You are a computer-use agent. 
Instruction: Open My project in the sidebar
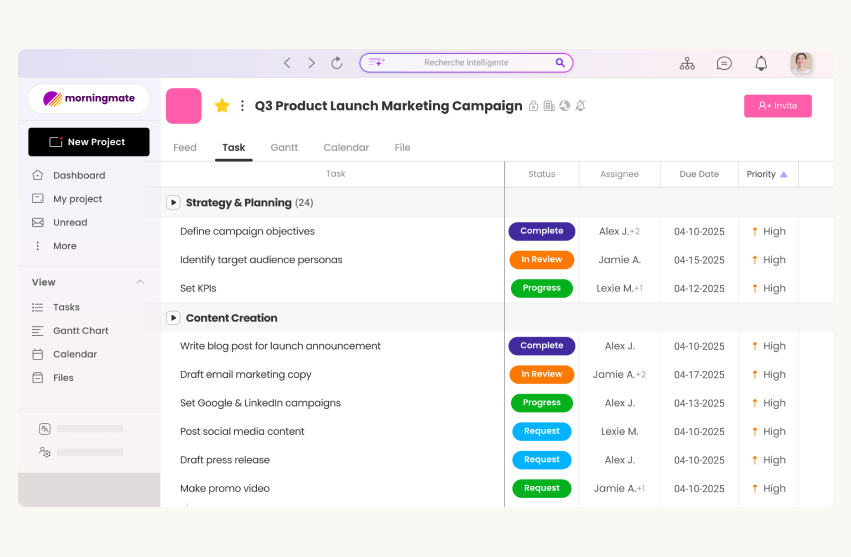coord(77,199)
